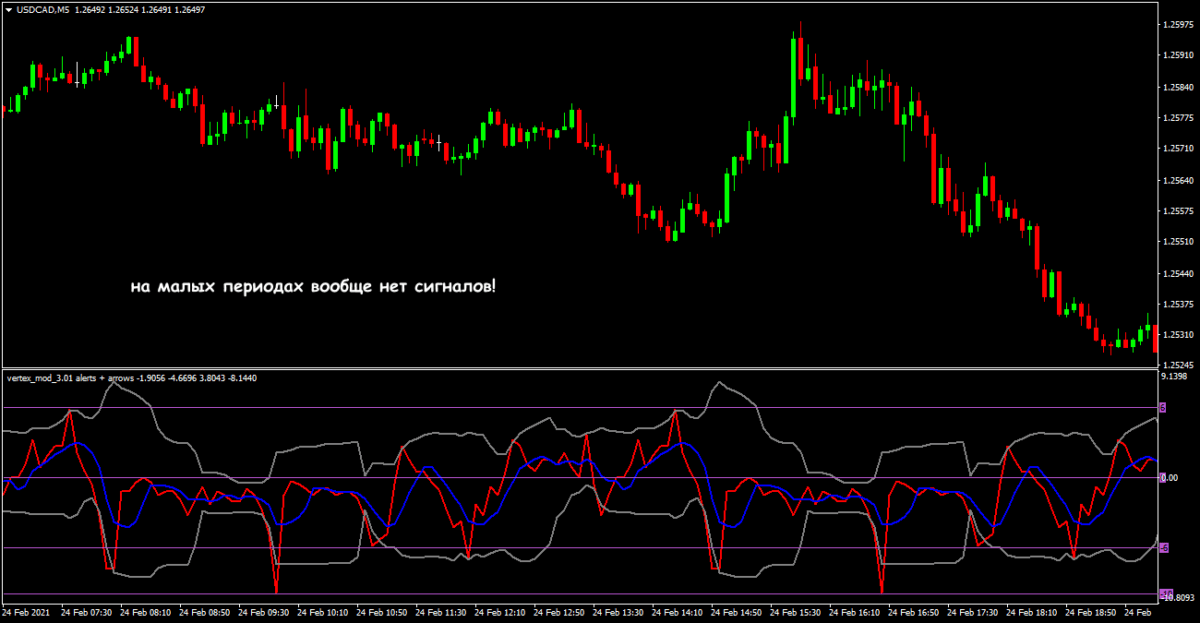This screenshot has height=623, width=1200.
Task: Click the 1.25440 price scale value
Action: (1176, 273)
